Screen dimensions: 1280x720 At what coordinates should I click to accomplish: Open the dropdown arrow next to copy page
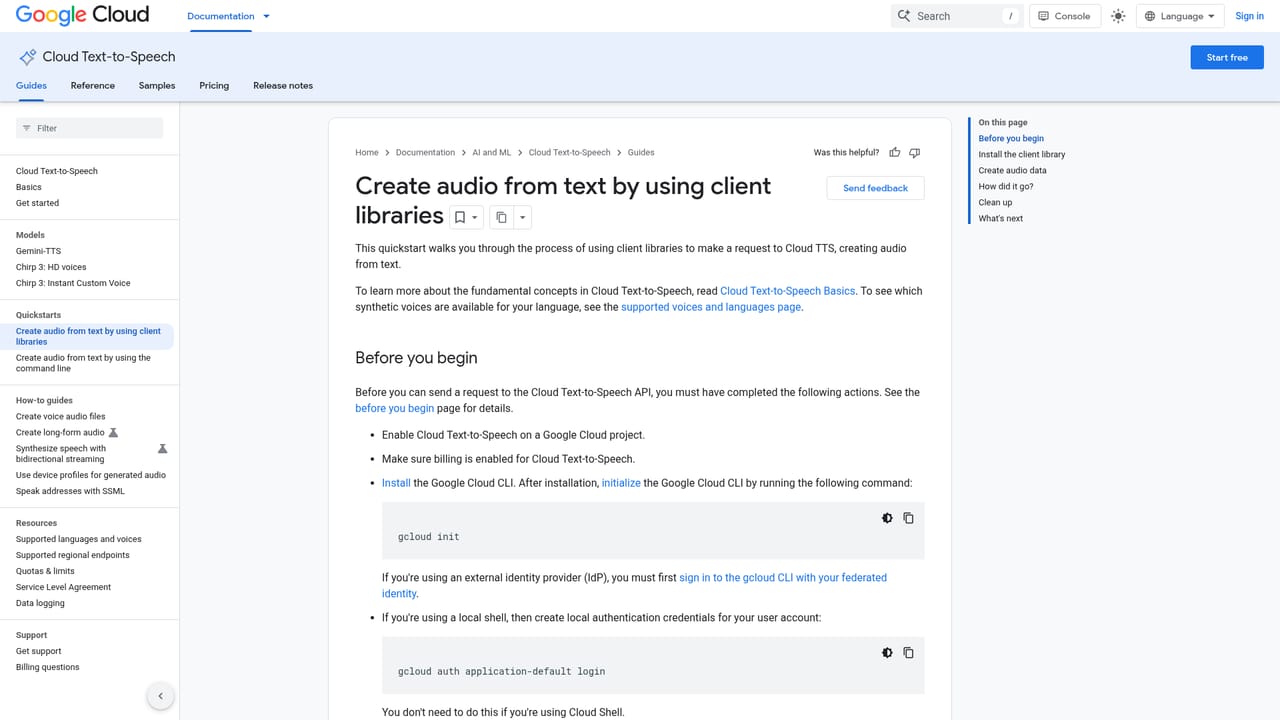(x=522, y=217)
